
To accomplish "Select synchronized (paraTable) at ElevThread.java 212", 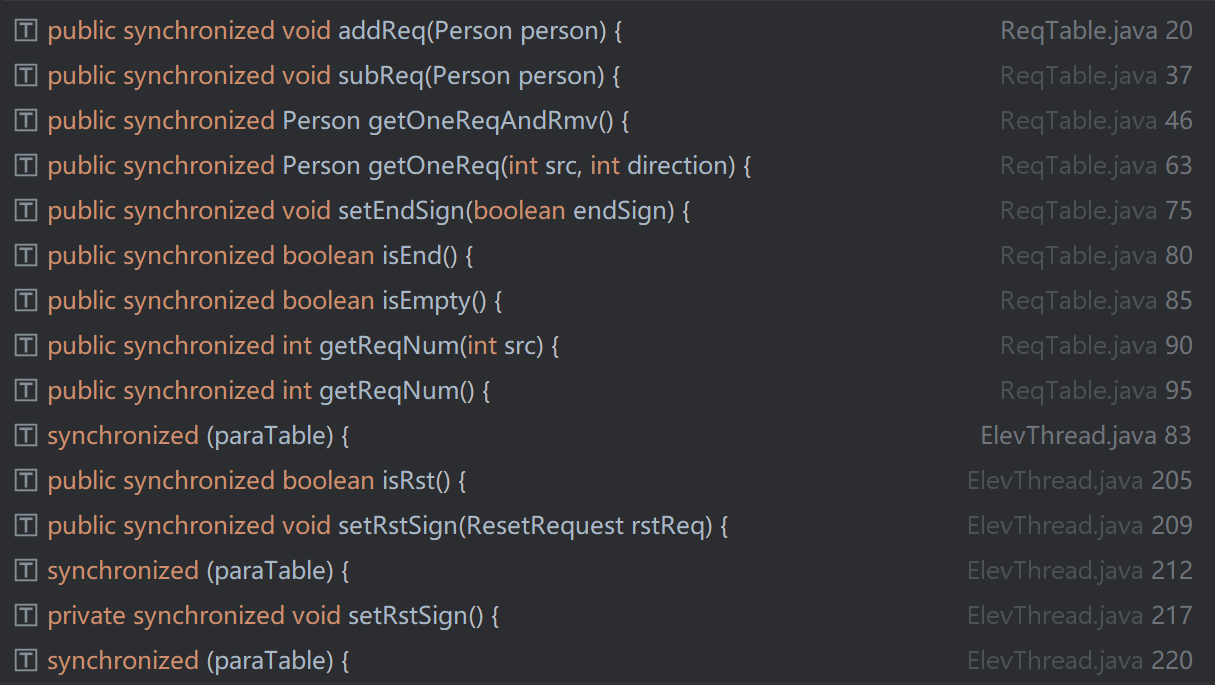I will pyautogui.click(x=607, y=571).
